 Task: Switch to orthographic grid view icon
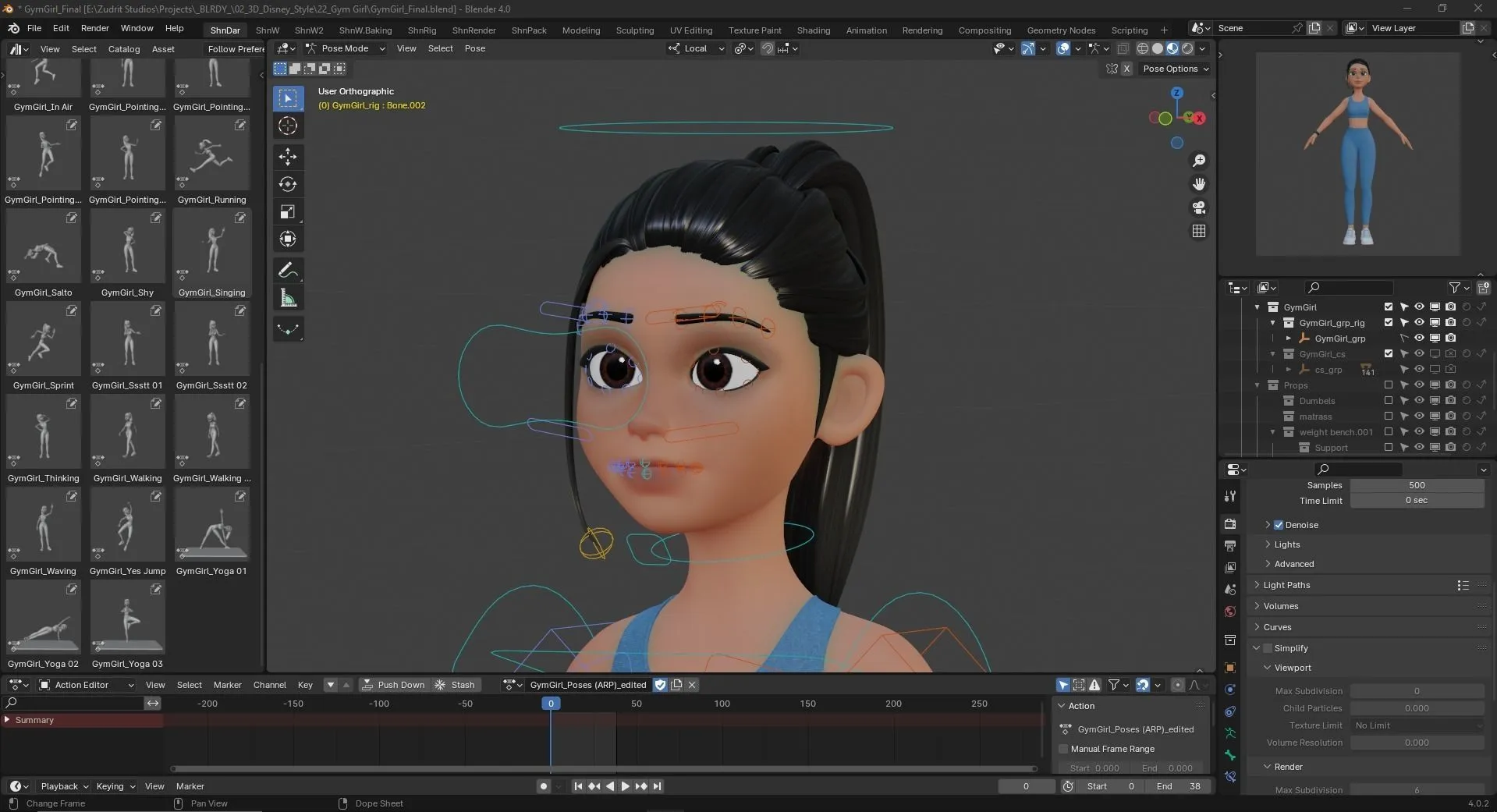(x=1199, y=231)
